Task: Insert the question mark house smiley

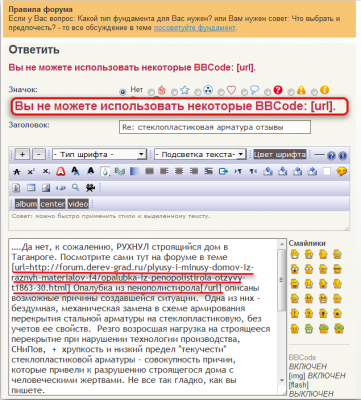Action: (309, 314)
